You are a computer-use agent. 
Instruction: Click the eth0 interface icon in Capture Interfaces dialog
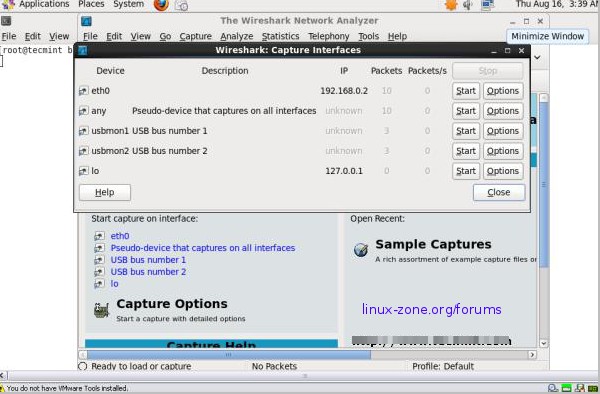(83, 91)
